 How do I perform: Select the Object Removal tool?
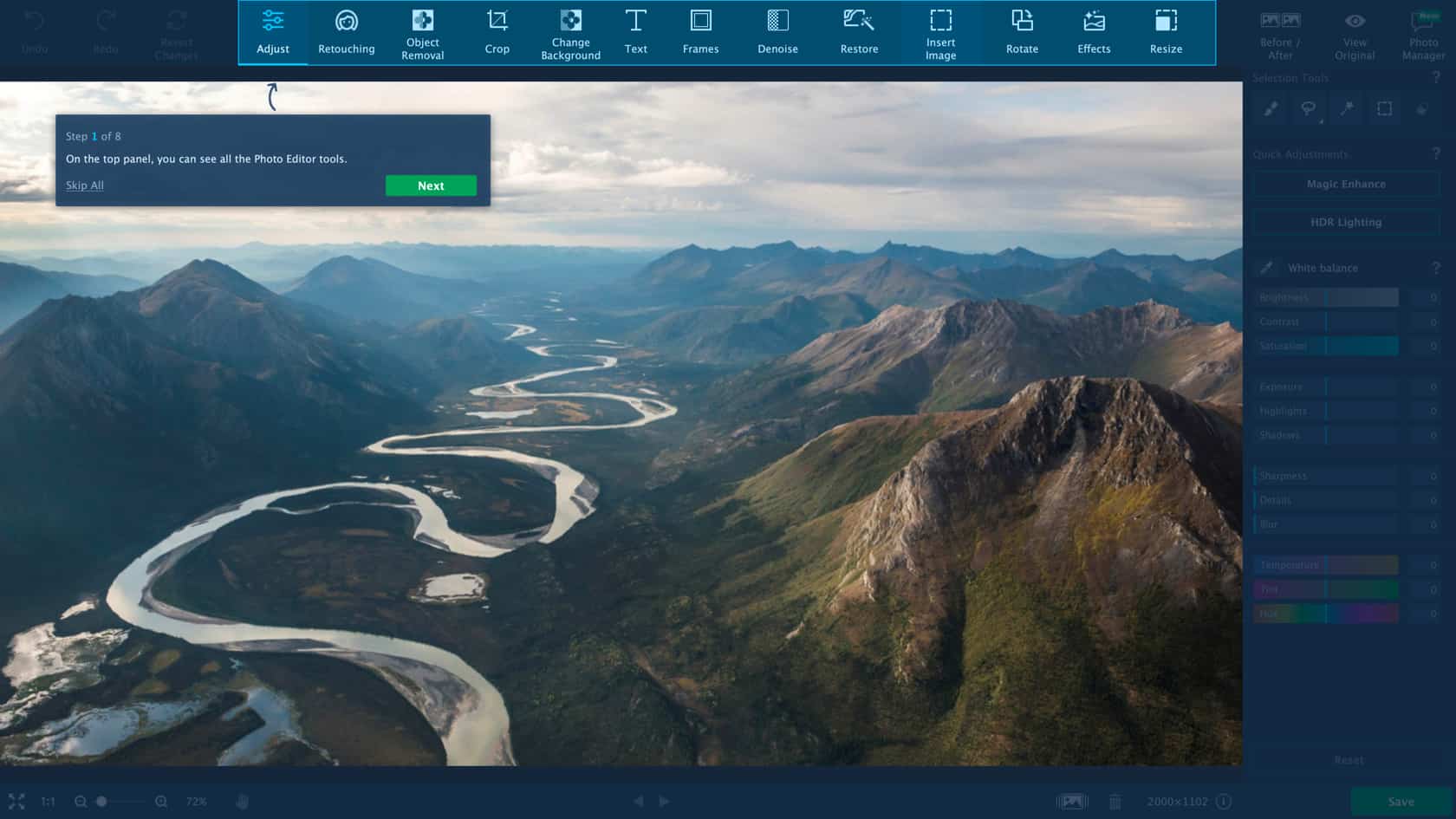click(422, 33)
